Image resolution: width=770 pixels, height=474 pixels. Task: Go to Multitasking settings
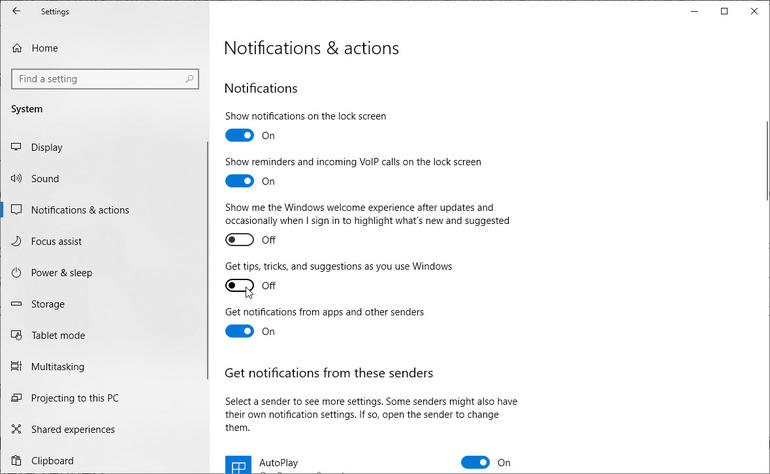pos(57,367)
